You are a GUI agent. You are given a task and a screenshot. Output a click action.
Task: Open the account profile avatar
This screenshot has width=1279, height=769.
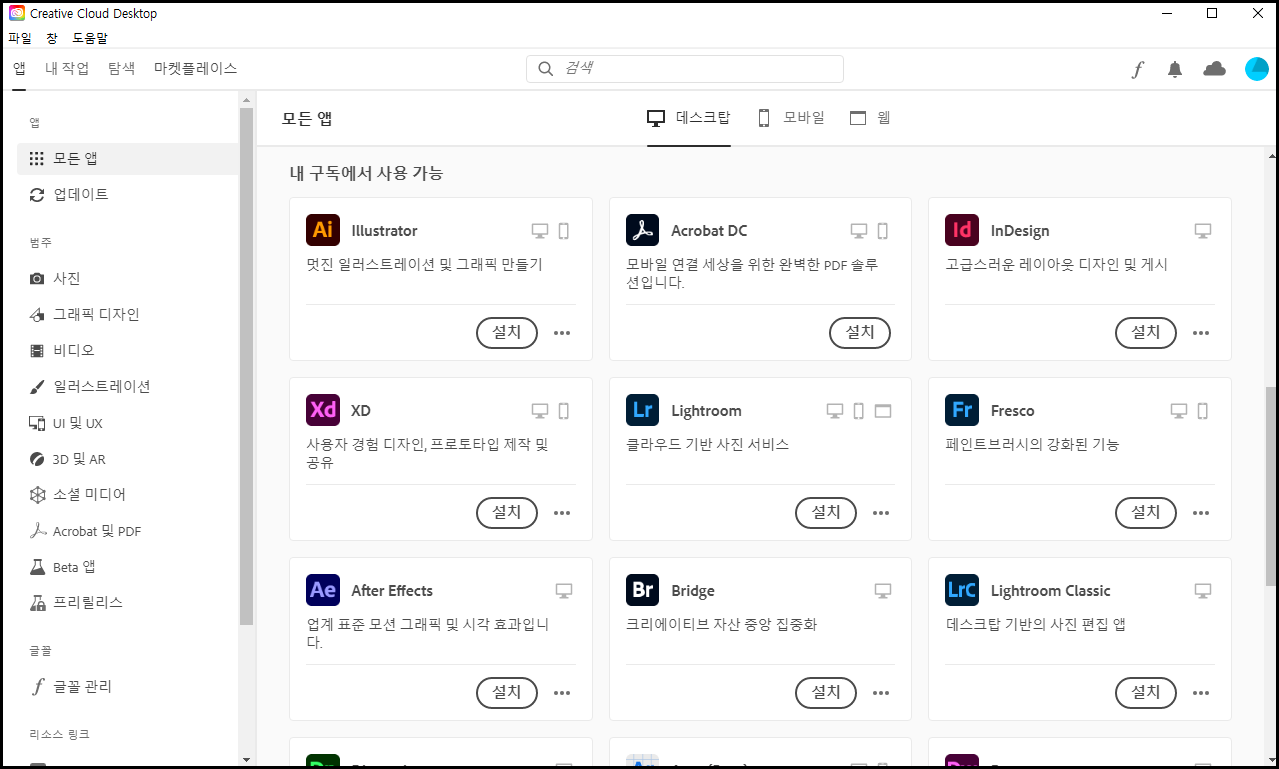tap(1257, 69)
